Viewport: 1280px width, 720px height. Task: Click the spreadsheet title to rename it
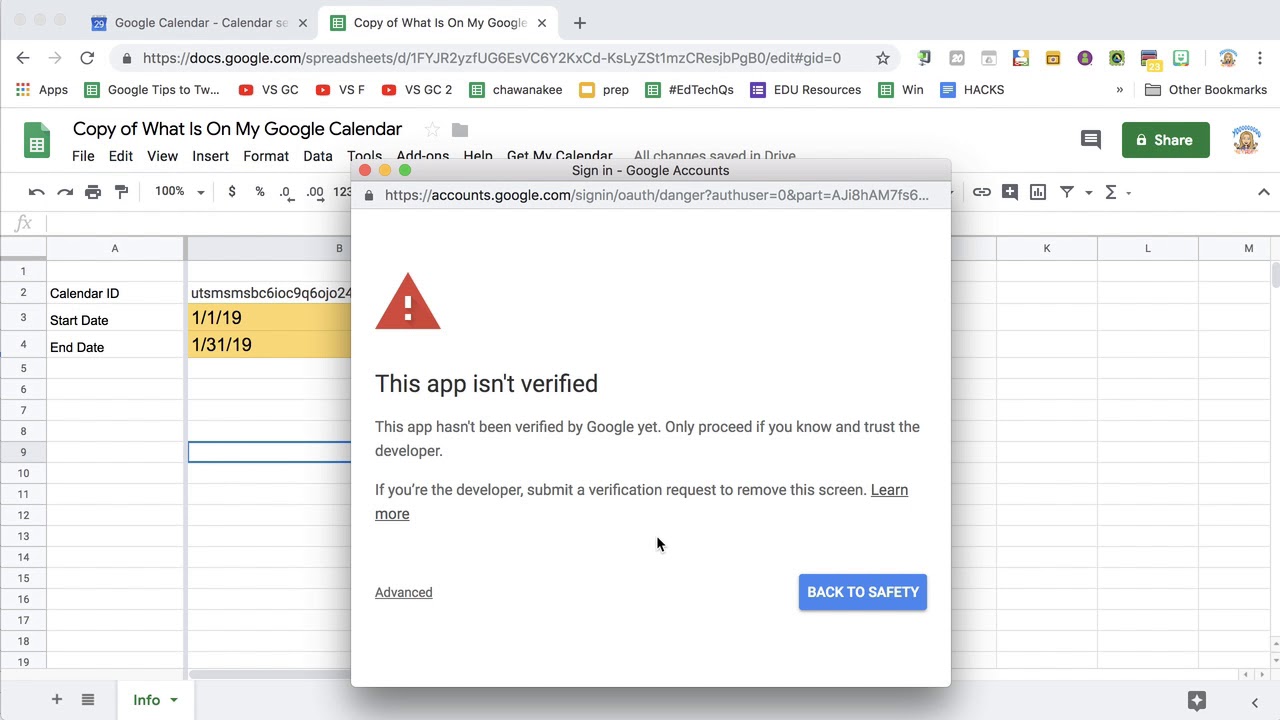[238, 129]
